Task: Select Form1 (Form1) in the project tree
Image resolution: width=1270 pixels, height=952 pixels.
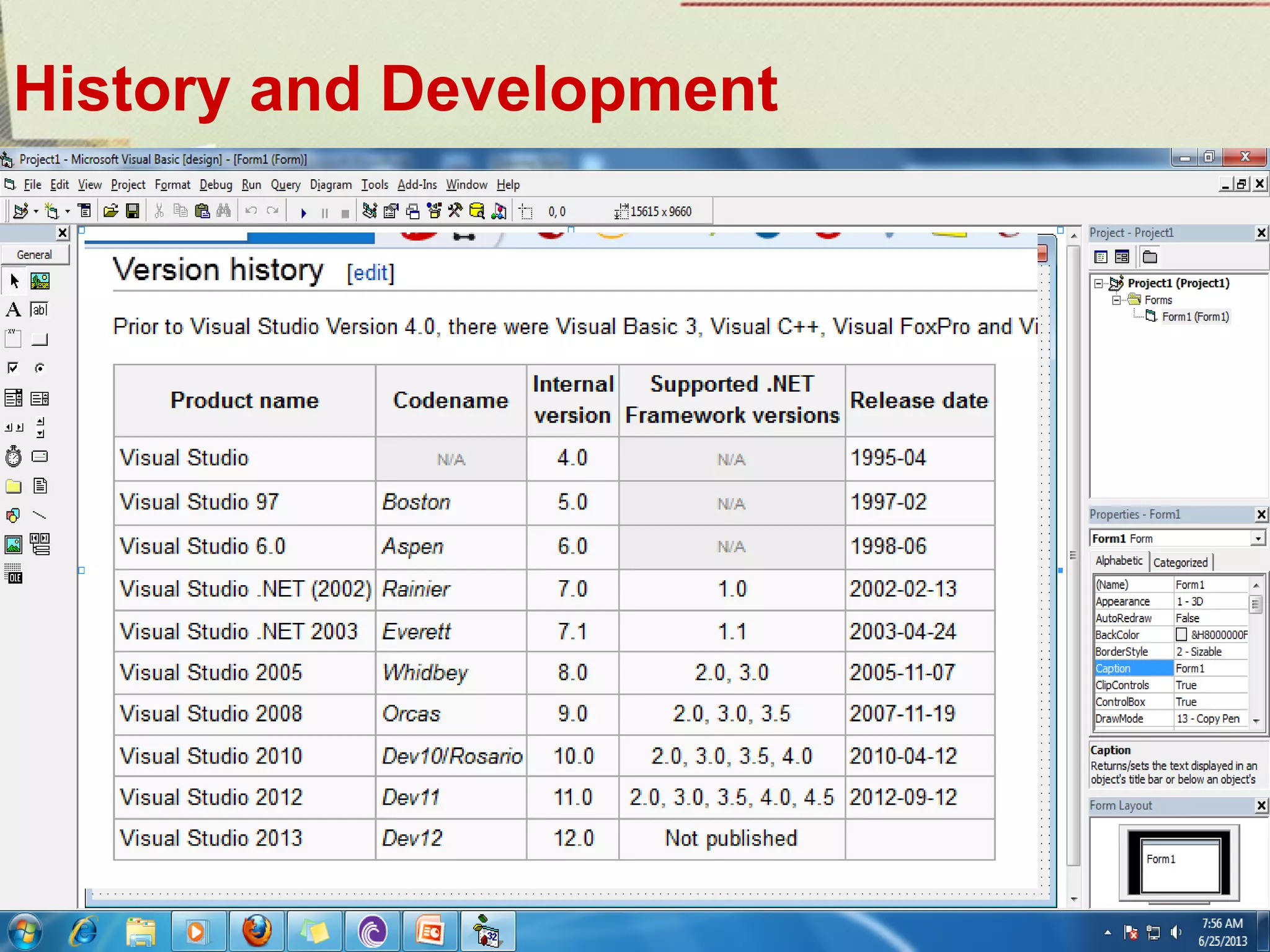Action: tap(1194, 317)
